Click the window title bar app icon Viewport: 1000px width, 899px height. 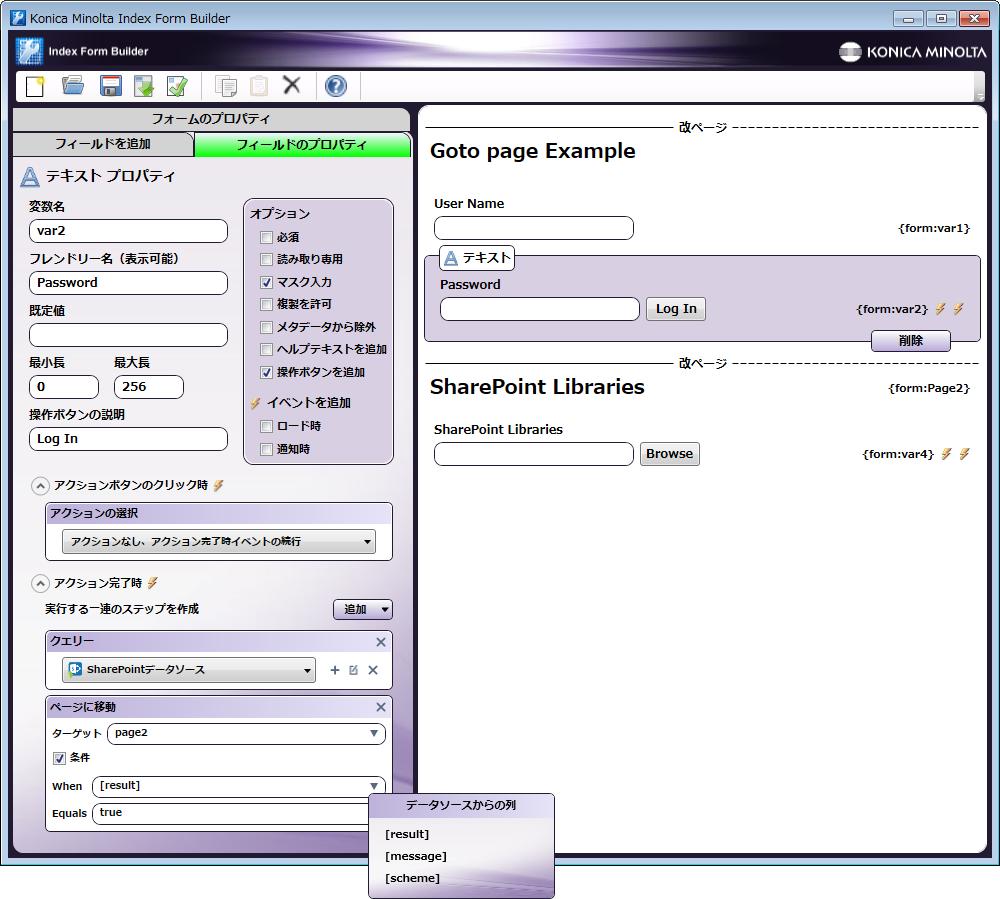[18, 18]
